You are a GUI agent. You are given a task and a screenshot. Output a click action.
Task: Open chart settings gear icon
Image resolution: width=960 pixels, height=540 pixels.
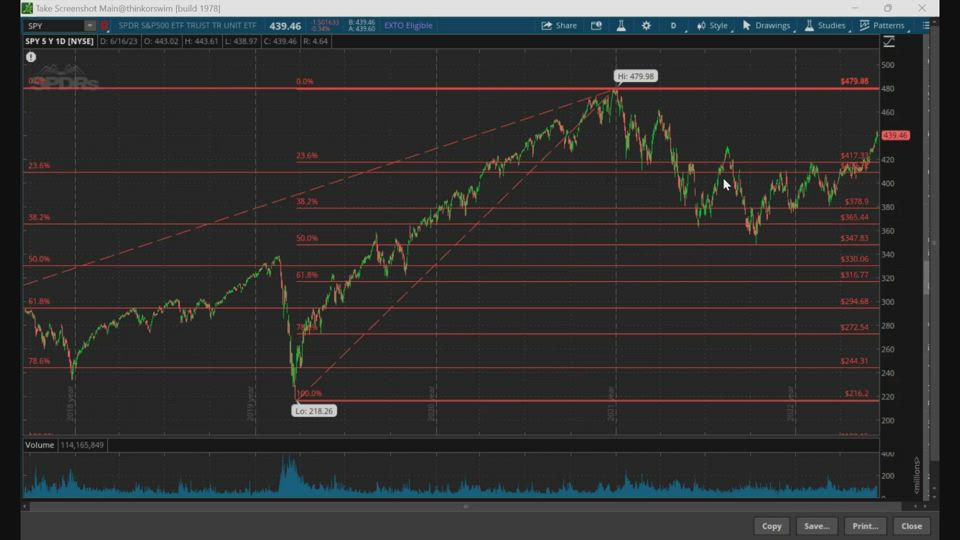[x=646, y=25]
